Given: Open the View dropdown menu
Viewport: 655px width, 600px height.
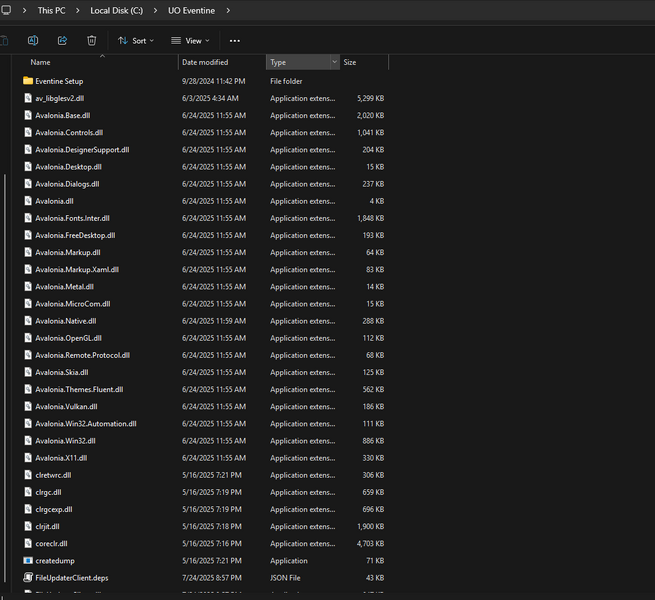Looking at the screenshot, I should click(190, 41).
